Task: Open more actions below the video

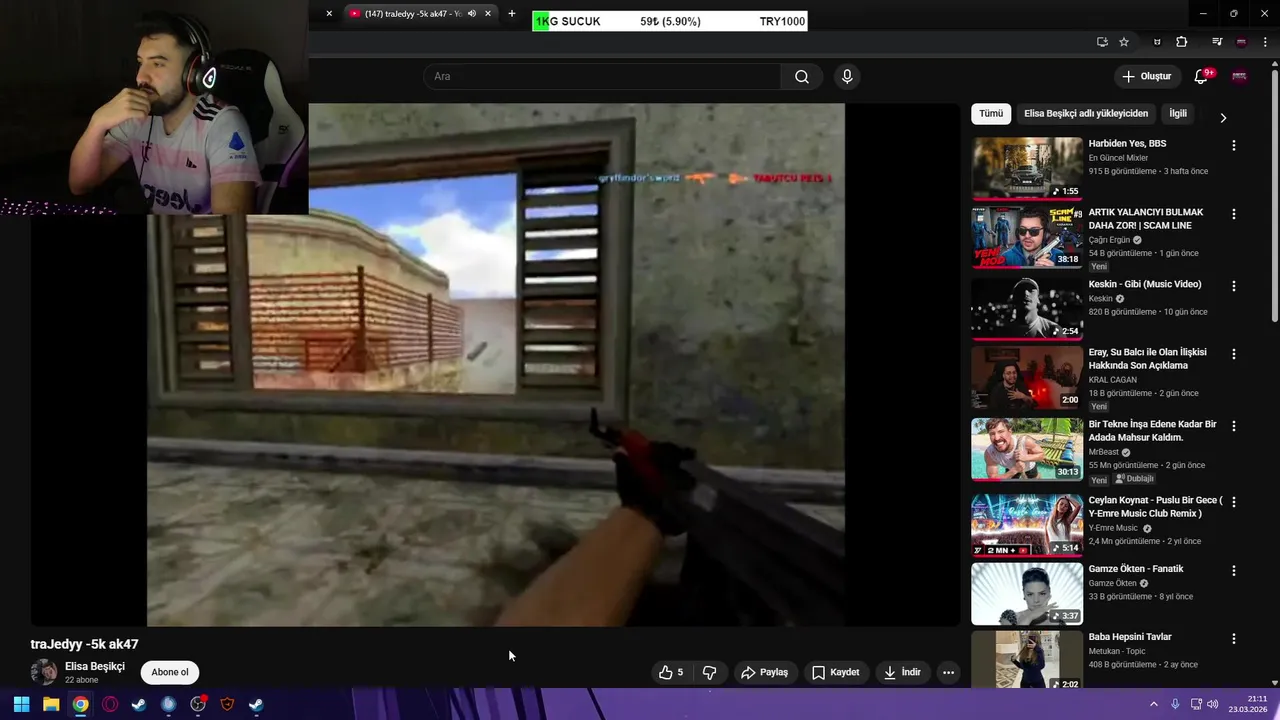Action: click(x=948, y=672)
